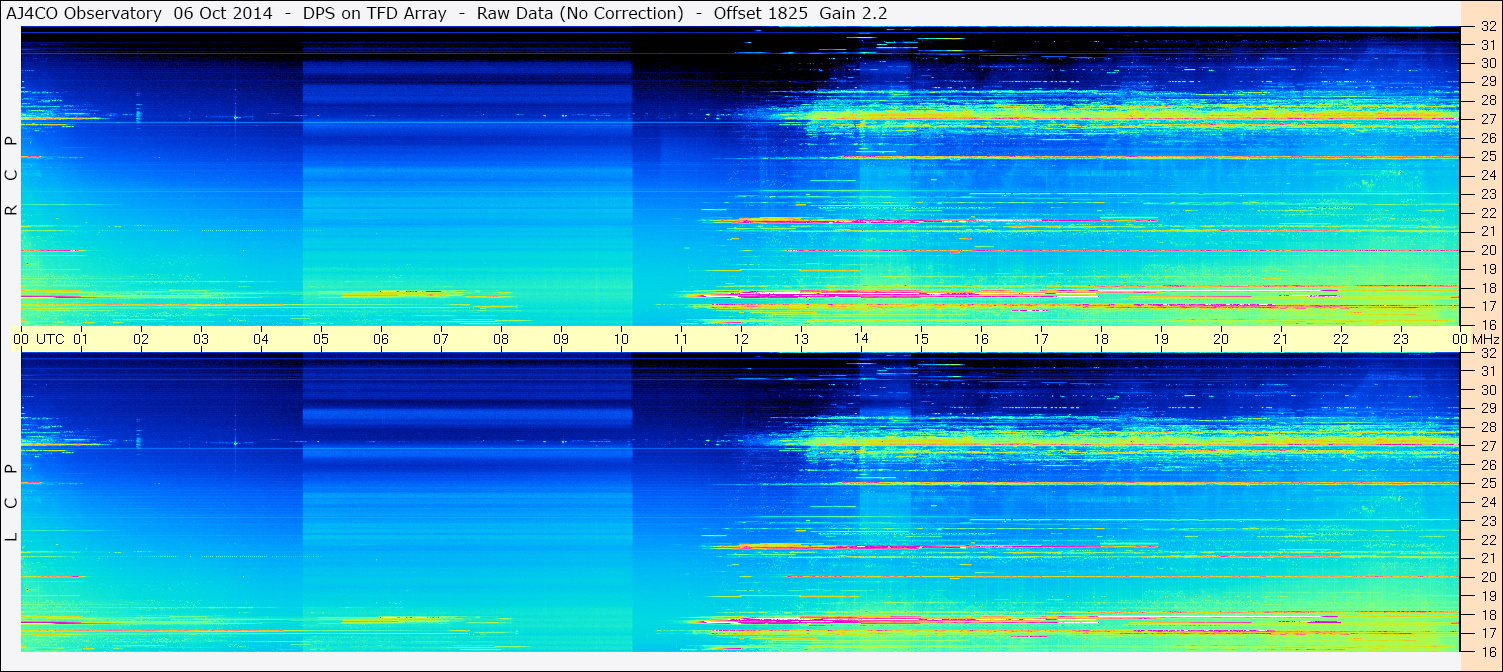The width and height of the screenshot is (1503, 672).
Task: Click the 12 hour marker on UTC axis
Action: tap(741, 339)
